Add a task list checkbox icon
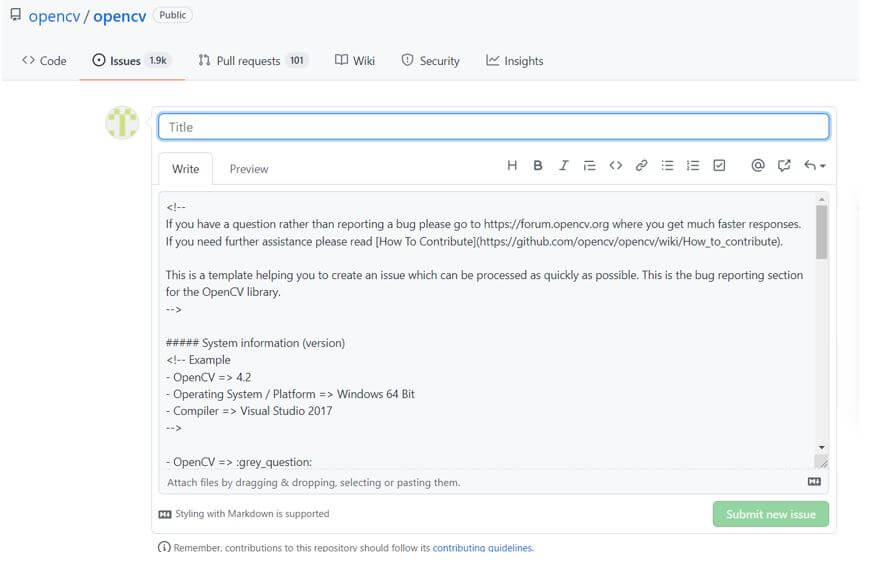The height and width of the screenshot is (573, 879). 719,165
